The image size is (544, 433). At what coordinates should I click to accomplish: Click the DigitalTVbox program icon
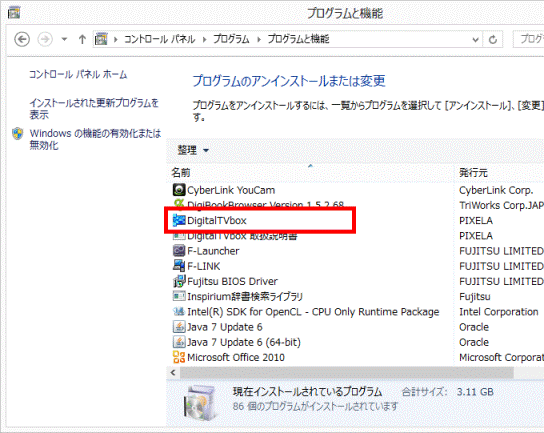click(x=179, y=220)
